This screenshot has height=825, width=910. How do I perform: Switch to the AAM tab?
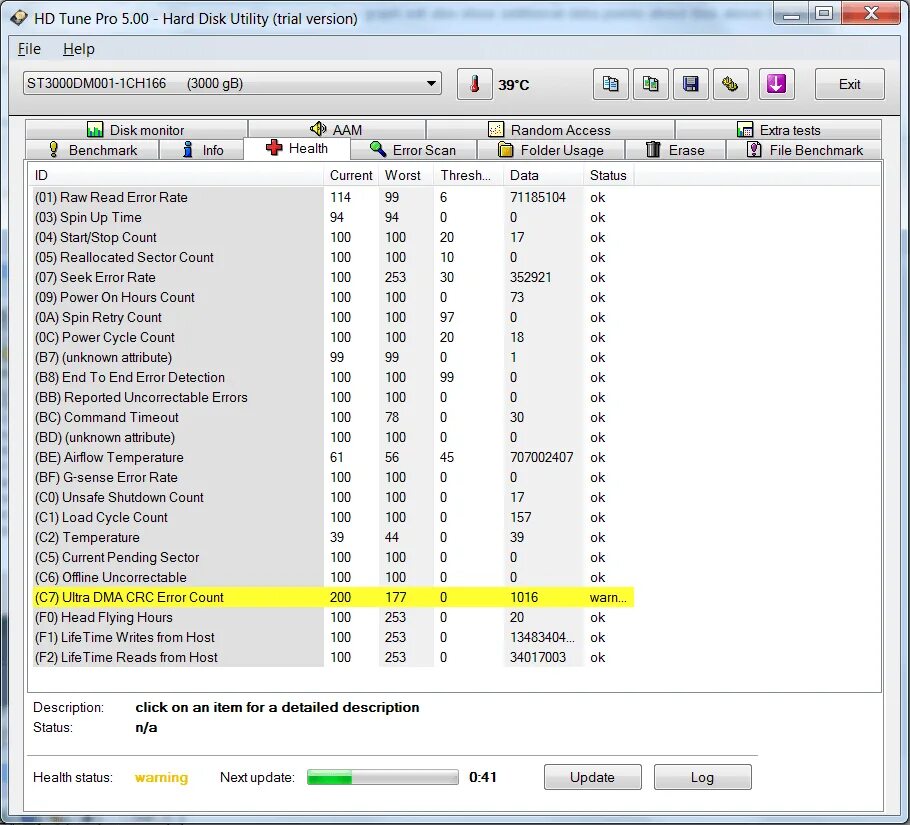pyautogui.click(x=337, y=129)
